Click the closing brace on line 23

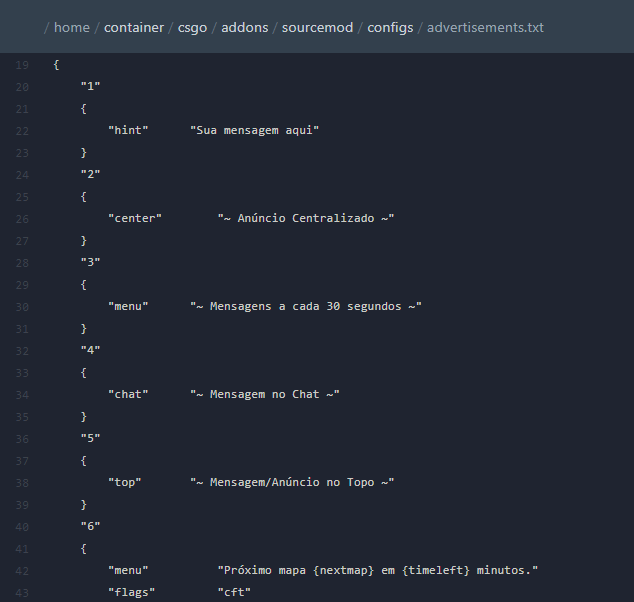(84, 153)
